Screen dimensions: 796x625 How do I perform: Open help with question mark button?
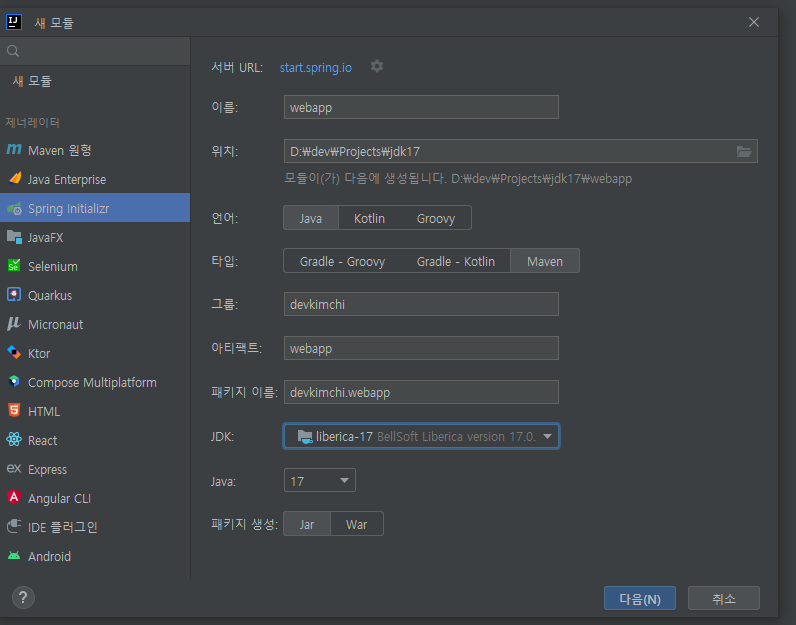pos(23,598)
